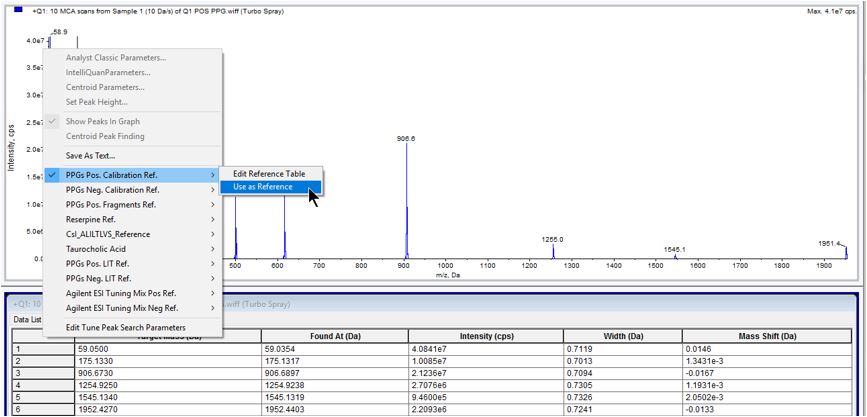Click found at cell 1545.1319
The image size is (867, 417).
pos(335,398)
